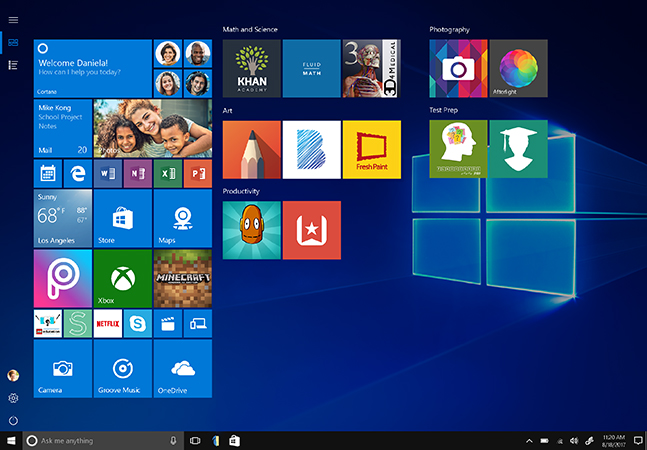Open the OneNote tile

pyautogui.click(x=138, y=174)
